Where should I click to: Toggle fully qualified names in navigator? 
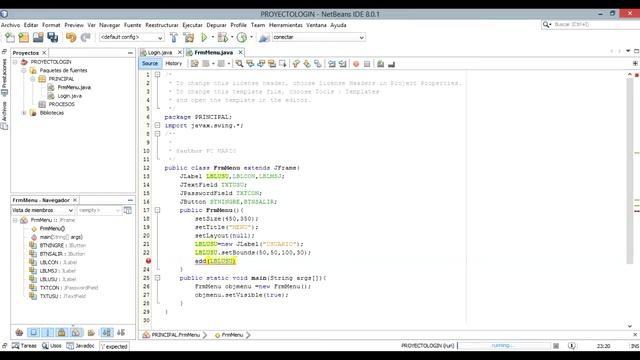[91, 332]
